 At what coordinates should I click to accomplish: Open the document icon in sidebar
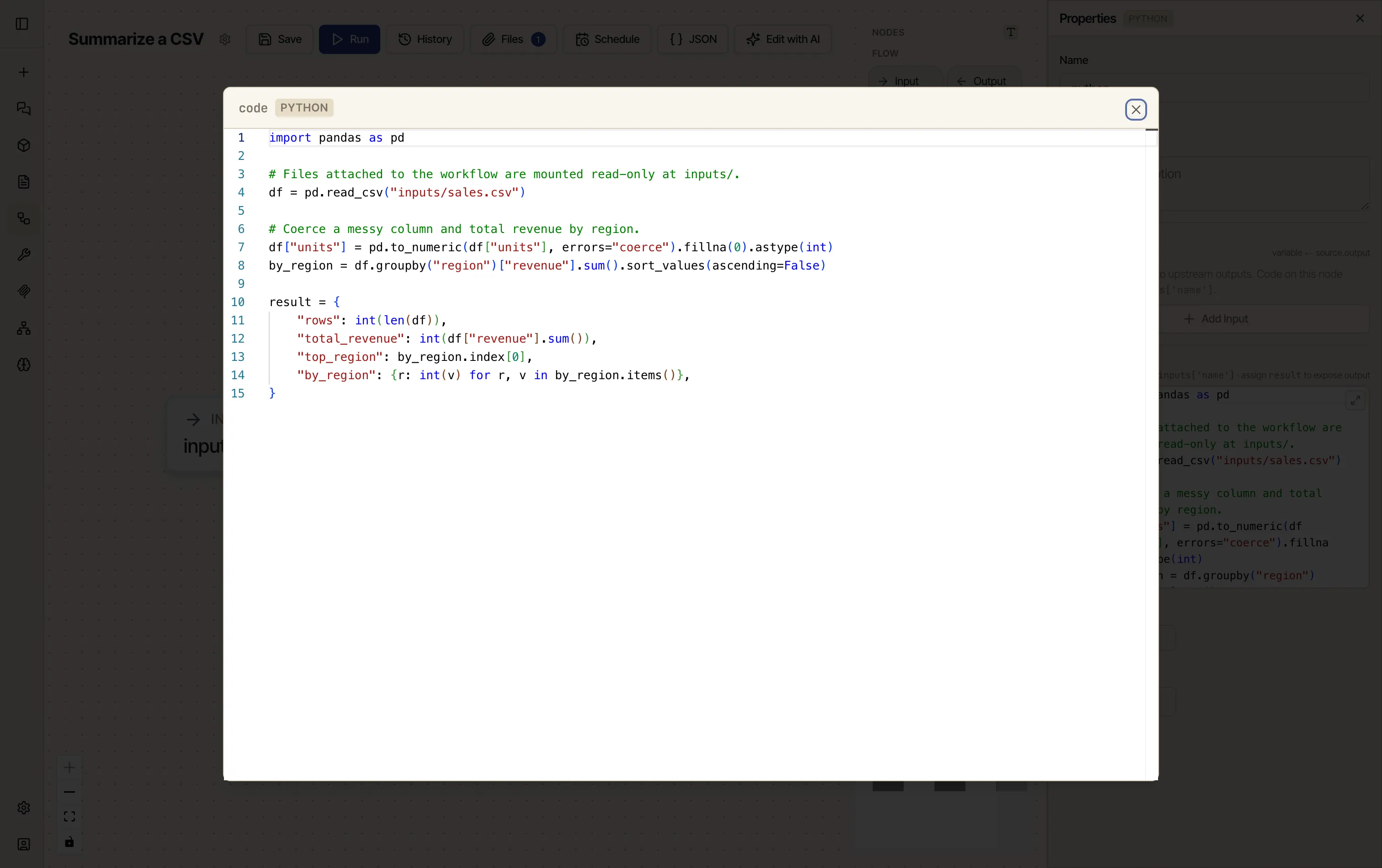point(23,182)
